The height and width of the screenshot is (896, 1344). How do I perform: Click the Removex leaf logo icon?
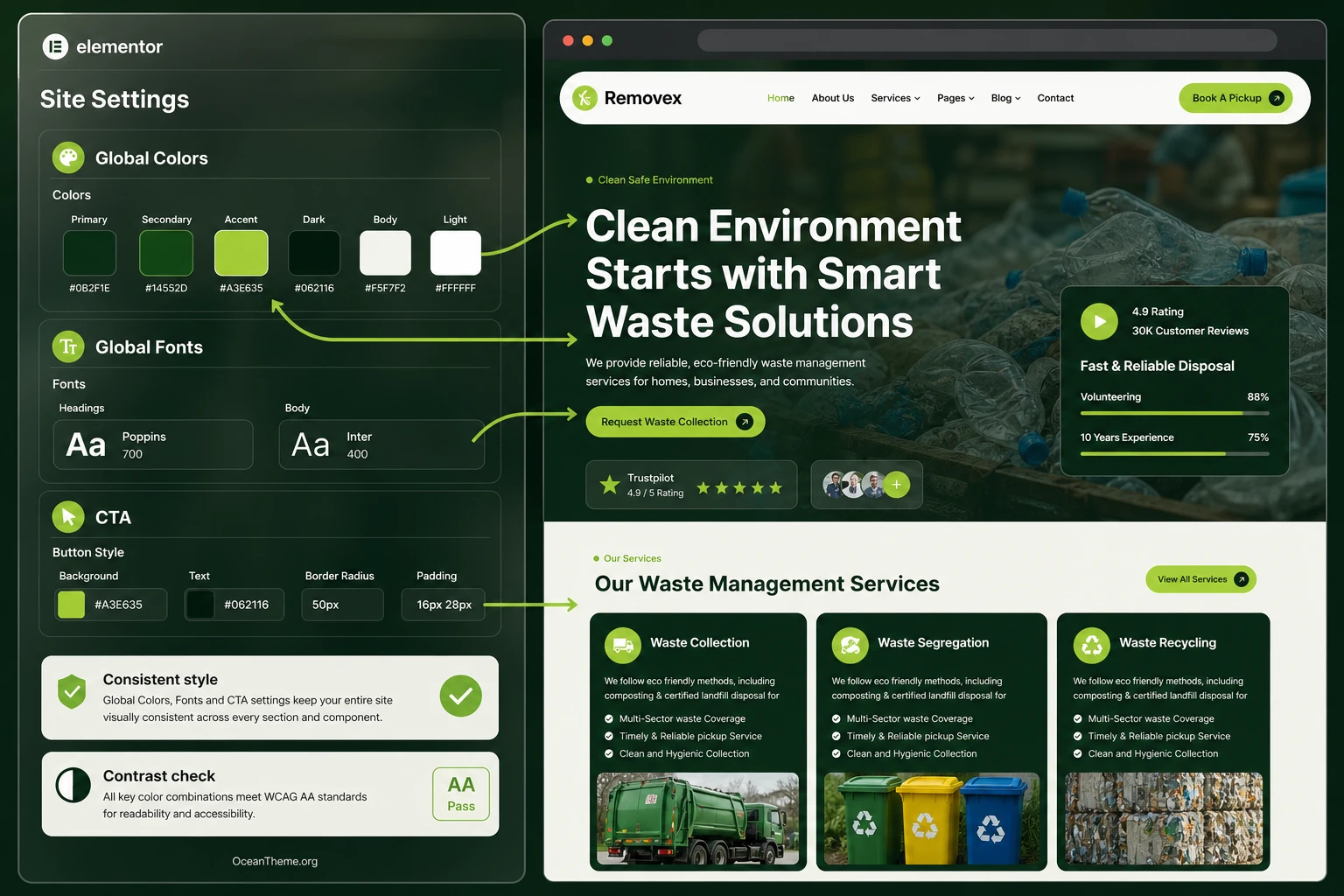point(584,98)
